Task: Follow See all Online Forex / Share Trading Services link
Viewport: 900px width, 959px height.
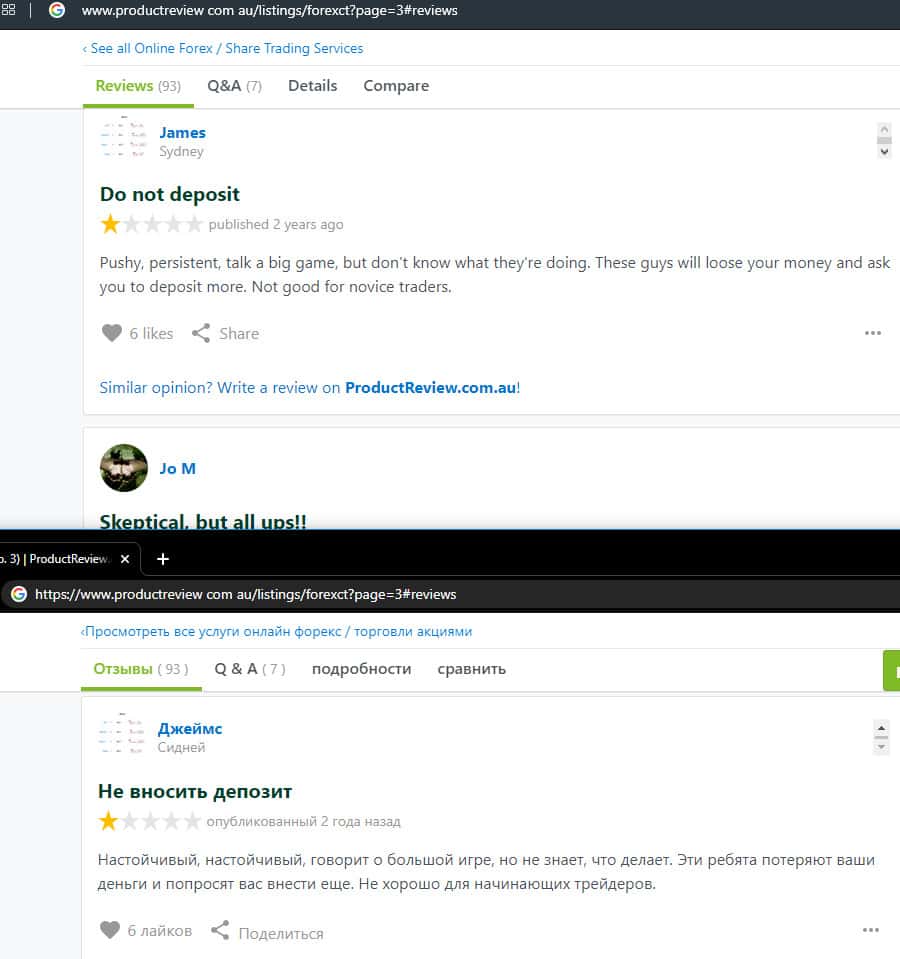Action: [x=223, y=48]
